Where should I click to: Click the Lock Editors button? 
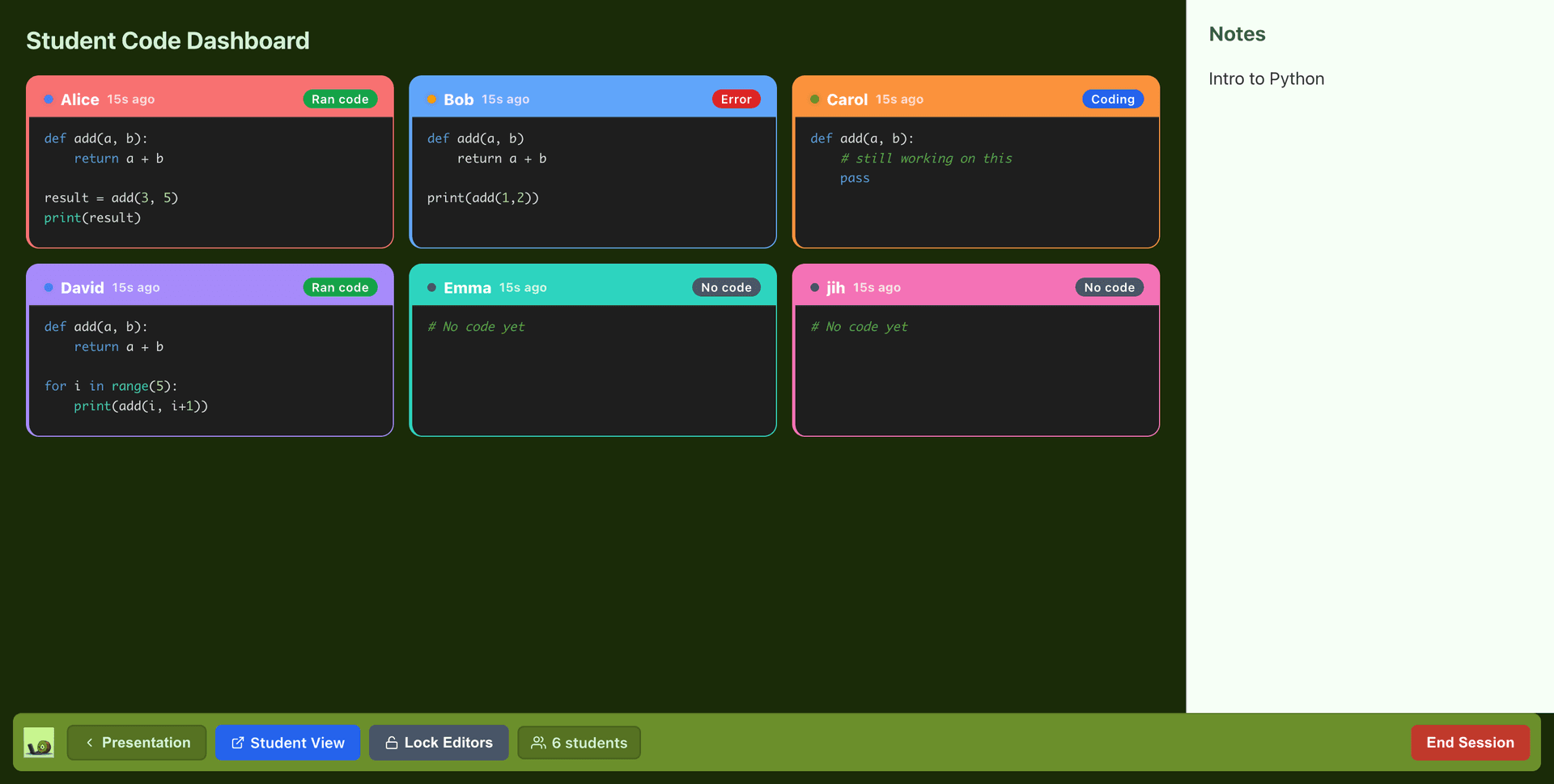[439, 742]
